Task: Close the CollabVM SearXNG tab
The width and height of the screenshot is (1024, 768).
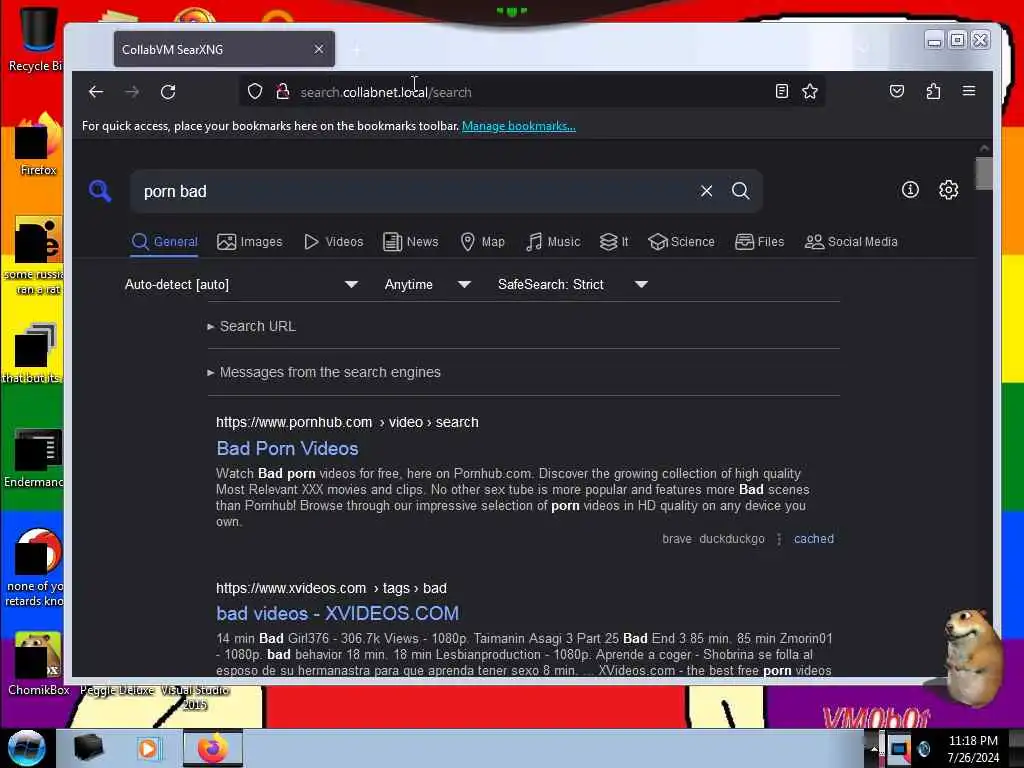Action: point(319,49)
